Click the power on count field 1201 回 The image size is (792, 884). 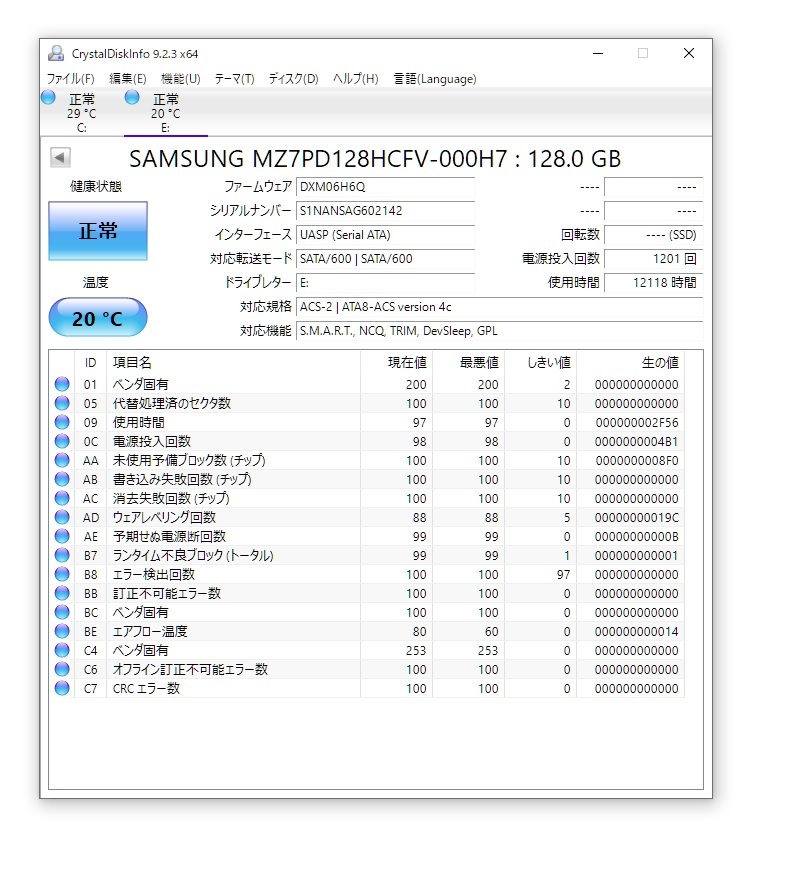pyautogui.click(x=653, y=259)
